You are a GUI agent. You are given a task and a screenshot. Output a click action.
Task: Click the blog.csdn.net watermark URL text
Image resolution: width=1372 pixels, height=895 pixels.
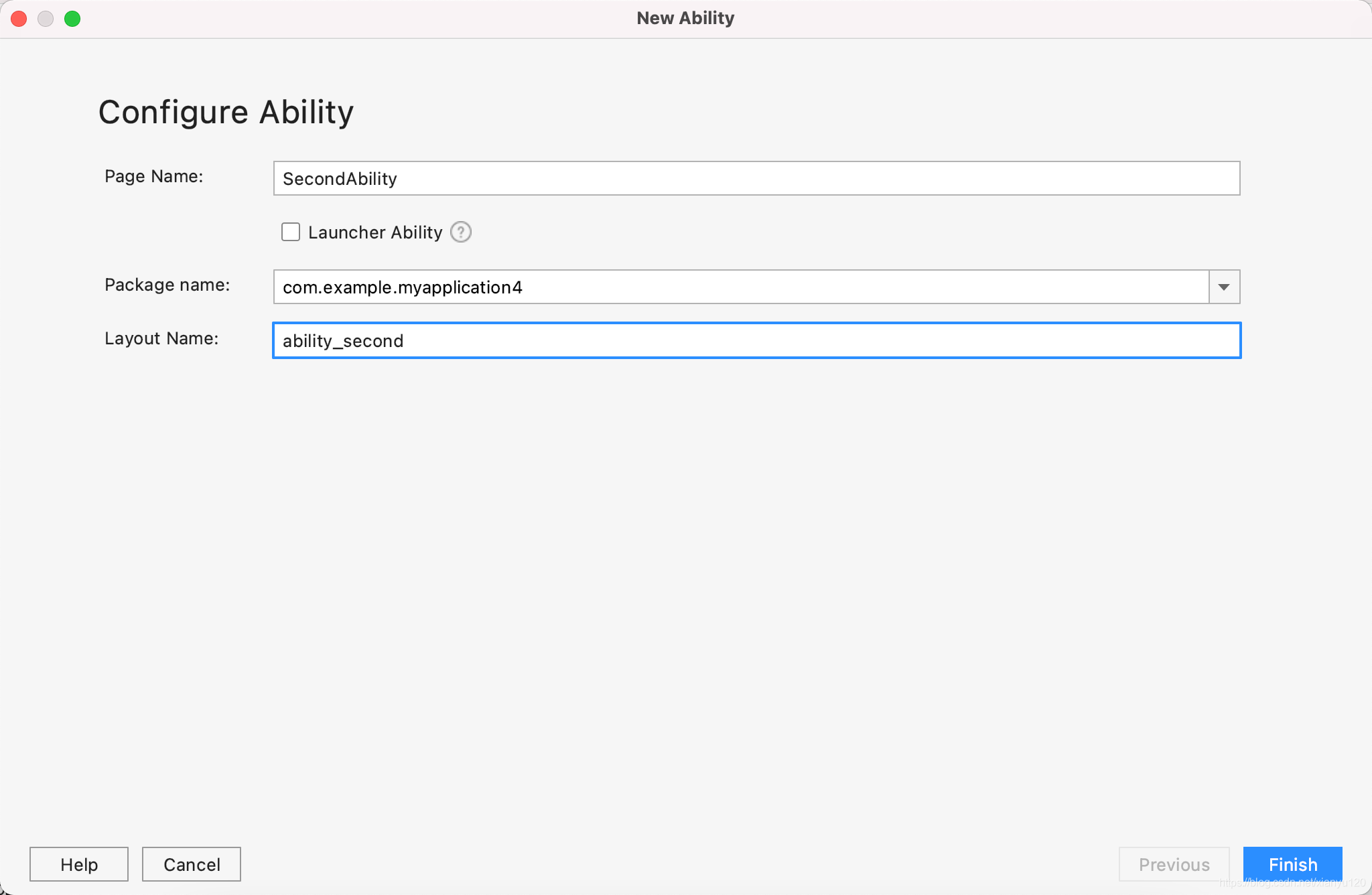pyautogui.click(x=1292, y=883)
